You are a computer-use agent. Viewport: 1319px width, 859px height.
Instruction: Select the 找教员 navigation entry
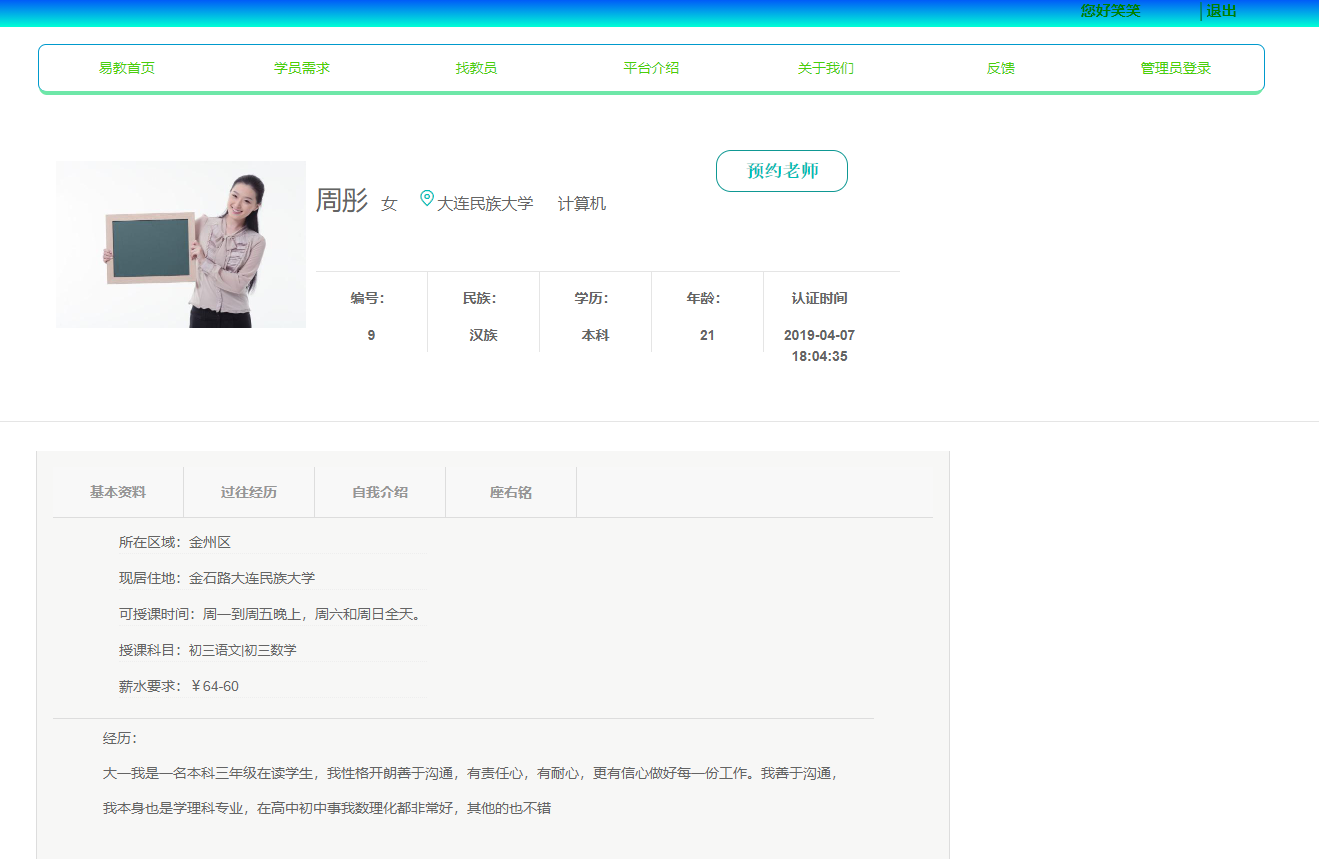coord(476,68)
